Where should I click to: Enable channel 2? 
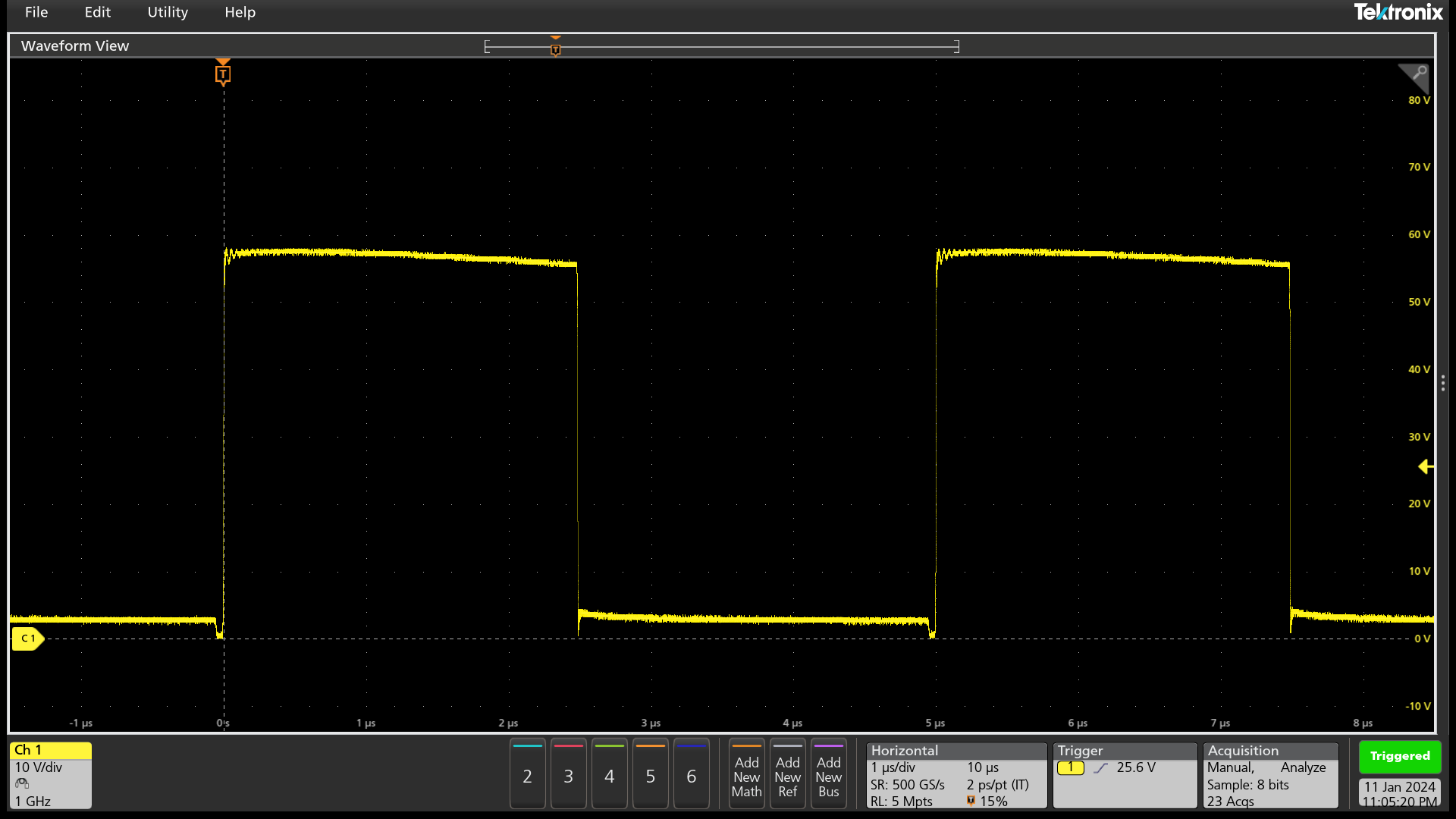527,774
